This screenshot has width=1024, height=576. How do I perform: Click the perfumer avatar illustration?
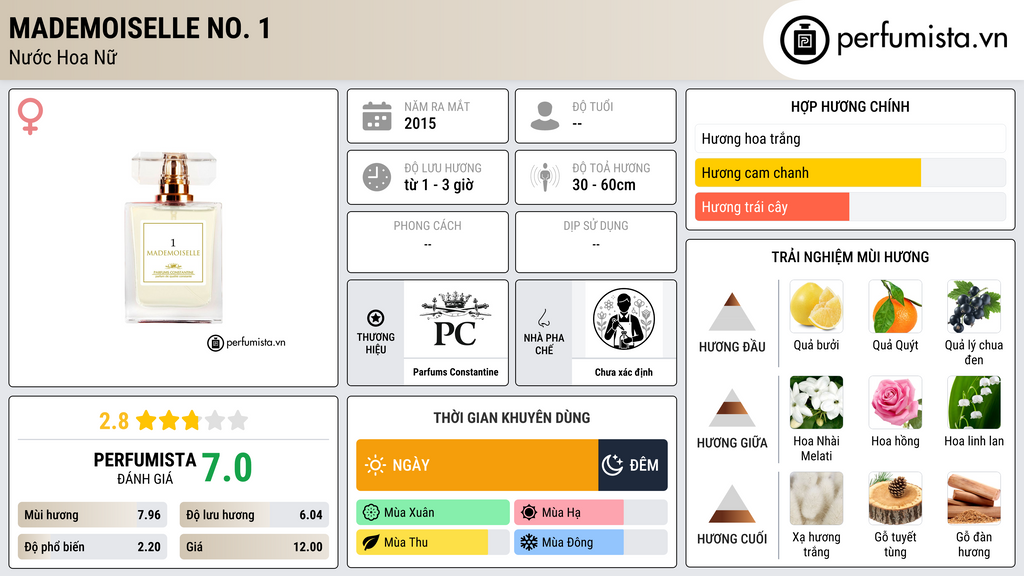click(x=624, y=319)
